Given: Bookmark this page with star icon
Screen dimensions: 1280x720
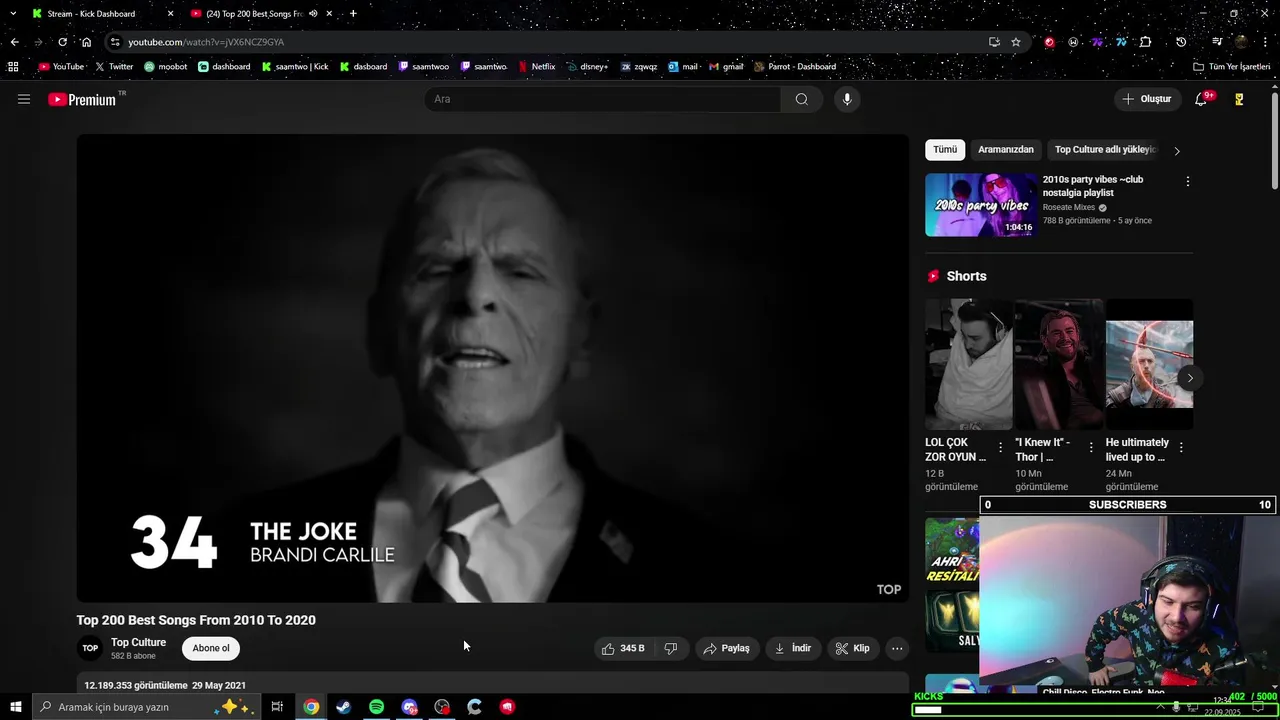Looking at the screenshot, I should (1016, 42).
